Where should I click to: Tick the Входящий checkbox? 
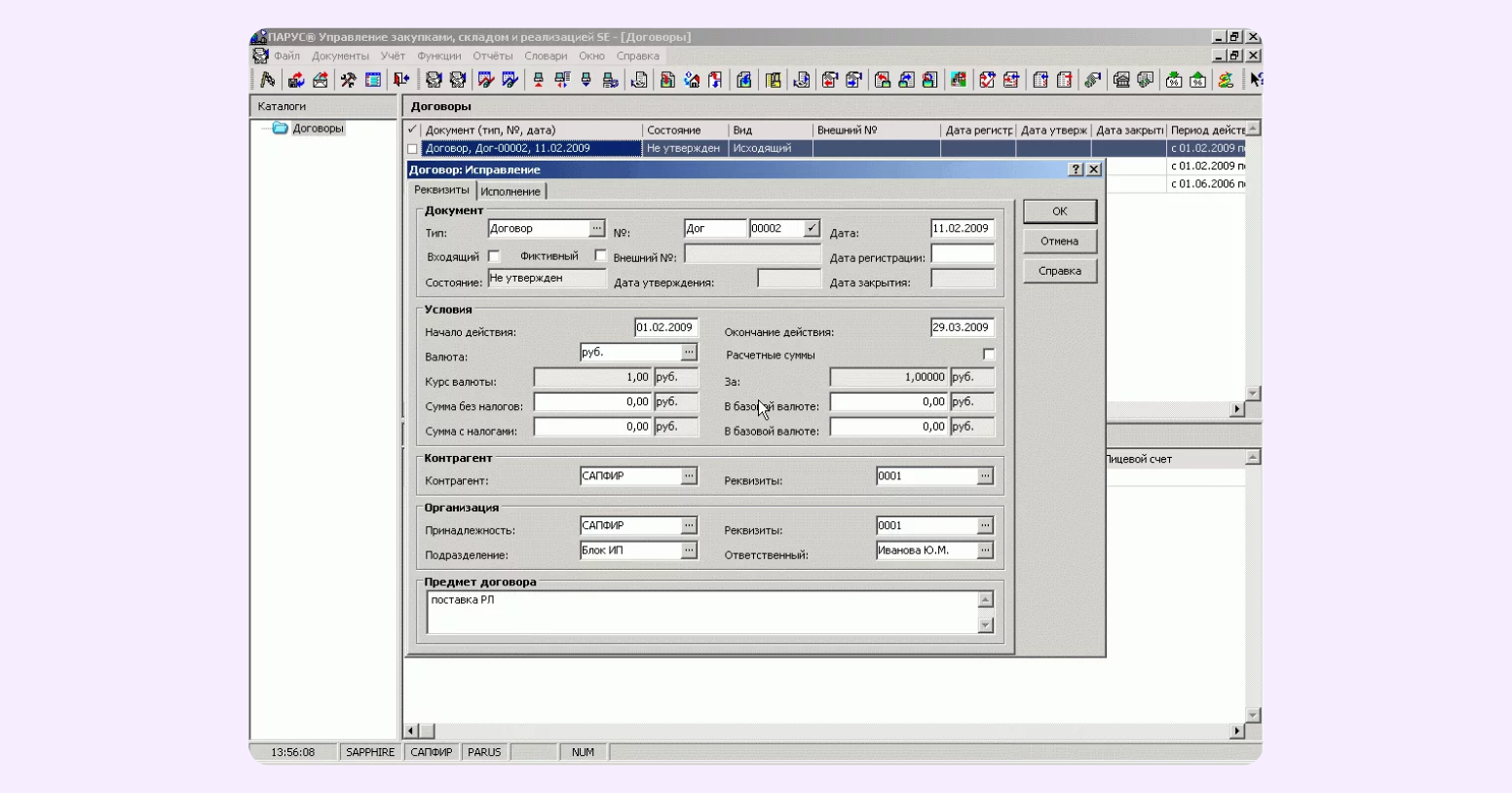[494, 256]
